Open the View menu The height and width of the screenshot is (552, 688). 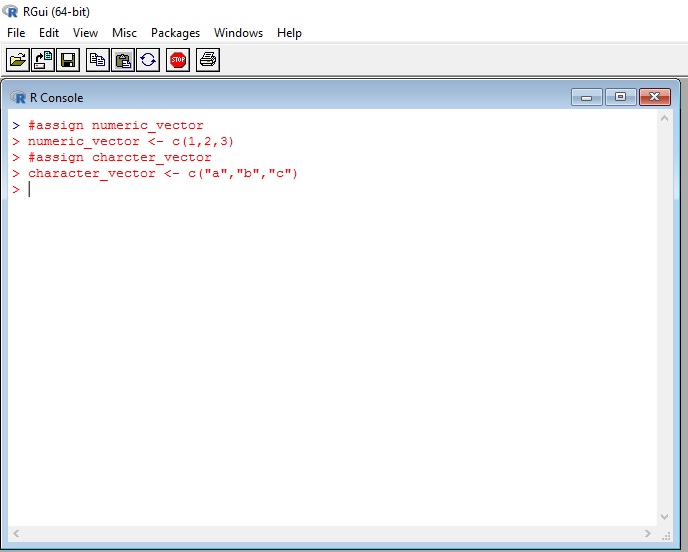pos(85,33)
